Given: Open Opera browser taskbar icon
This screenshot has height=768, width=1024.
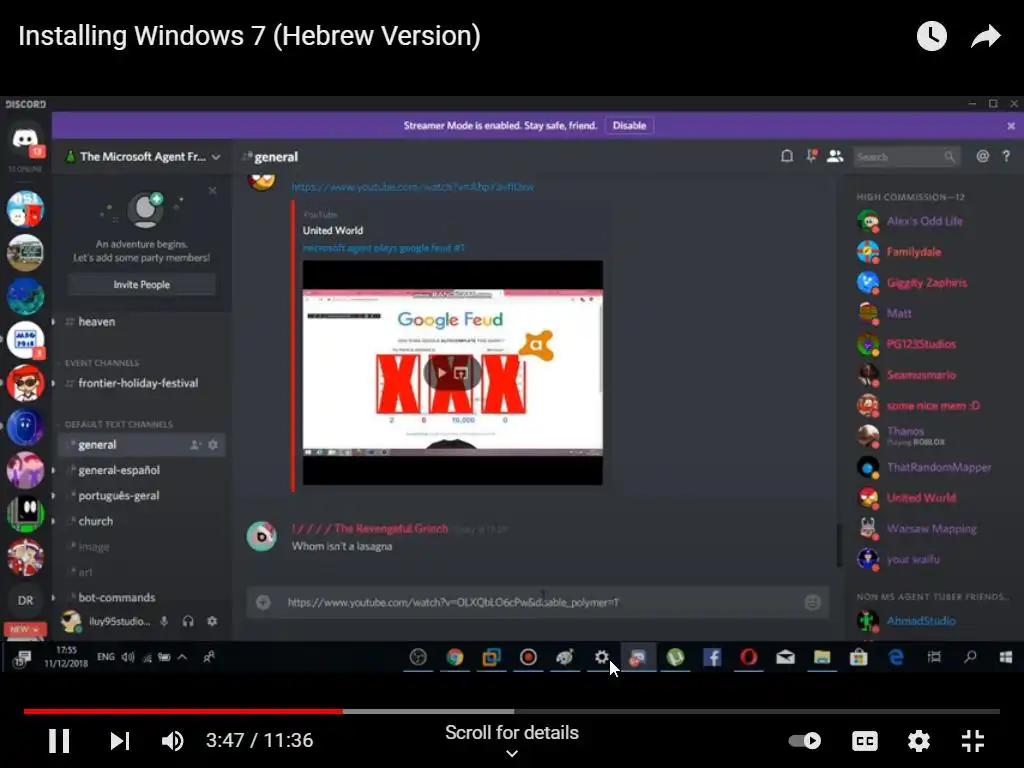Looking at the screenshot, I should click(x=748, y=657).
